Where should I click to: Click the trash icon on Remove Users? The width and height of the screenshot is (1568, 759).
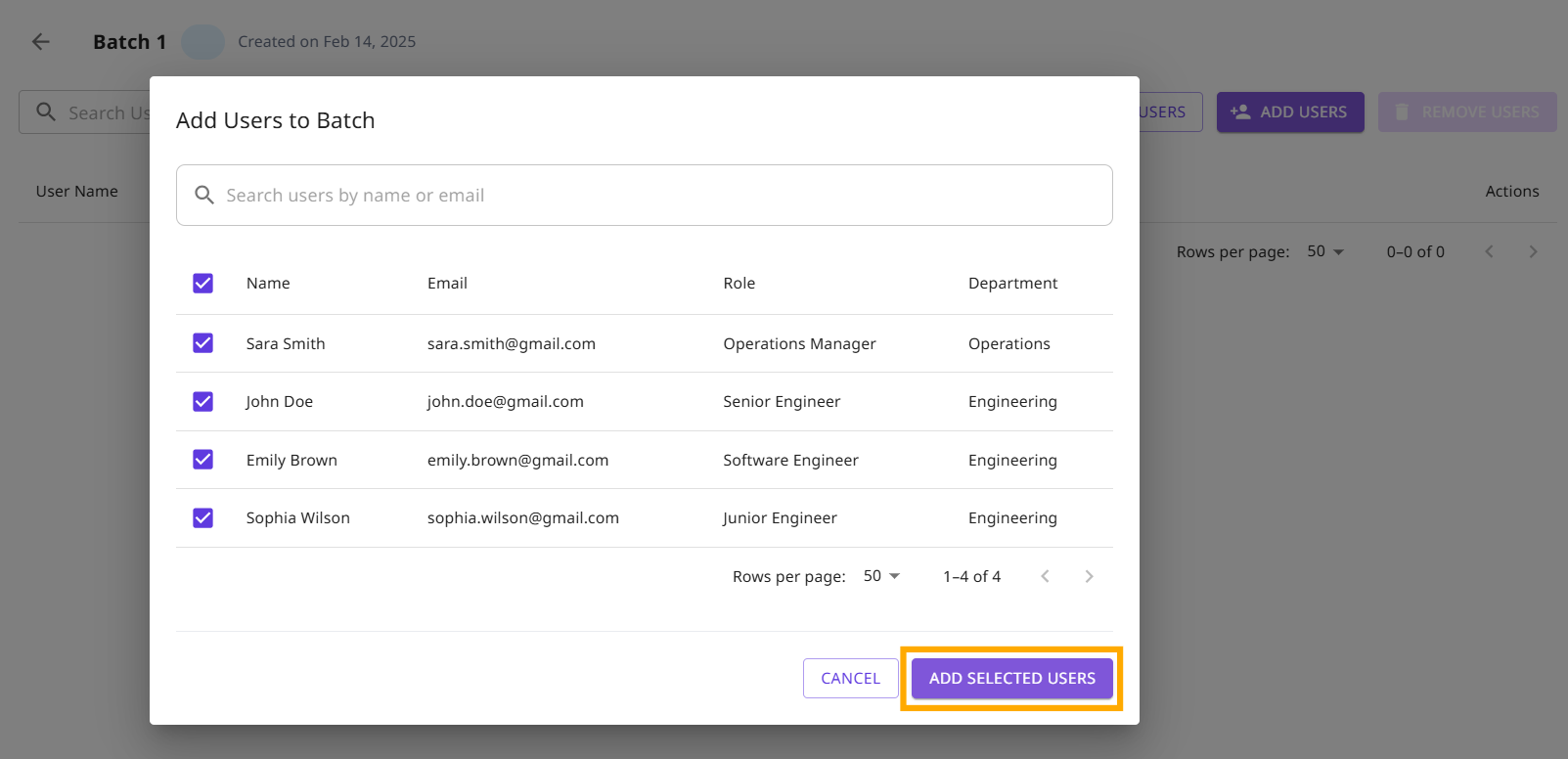coord(1402,112)
